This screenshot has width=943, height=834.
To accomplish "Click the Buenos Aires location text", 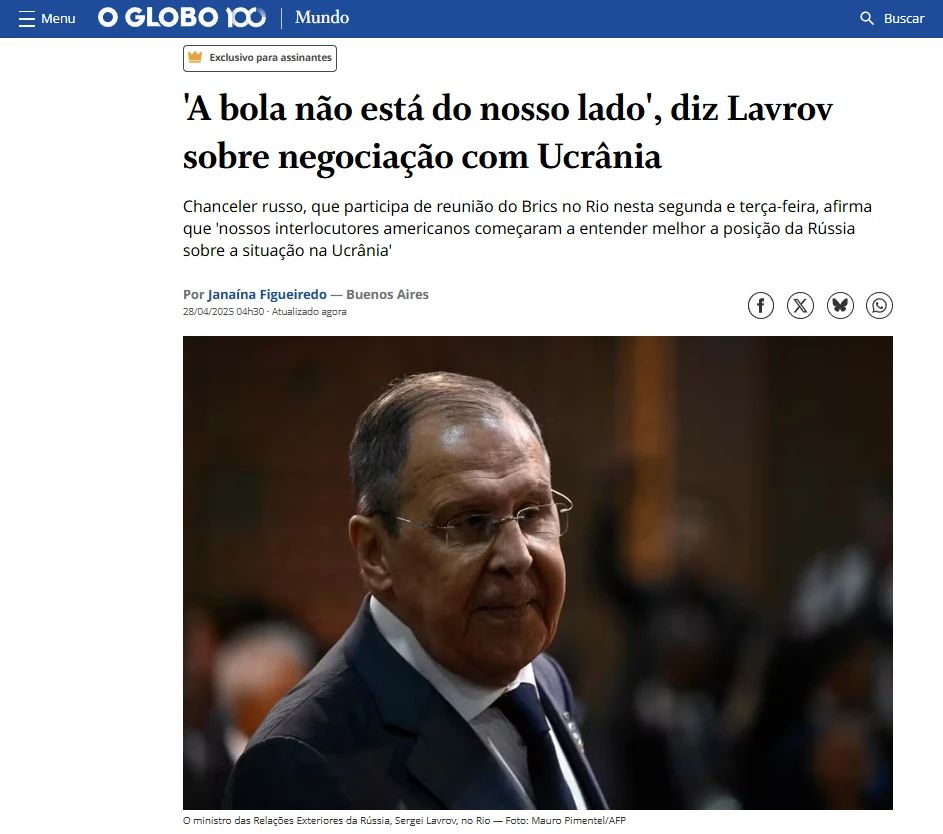I will (x=387, y=294).
